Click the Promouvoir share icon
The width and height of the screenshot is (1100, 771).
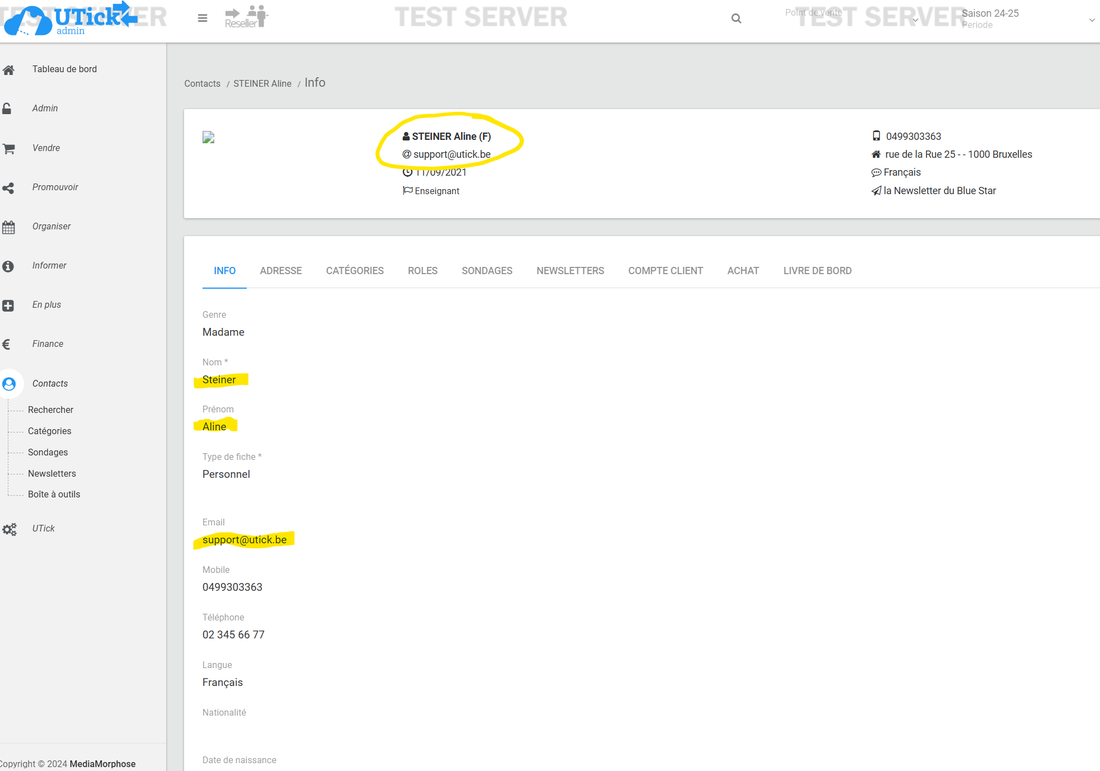pos(9,188)
